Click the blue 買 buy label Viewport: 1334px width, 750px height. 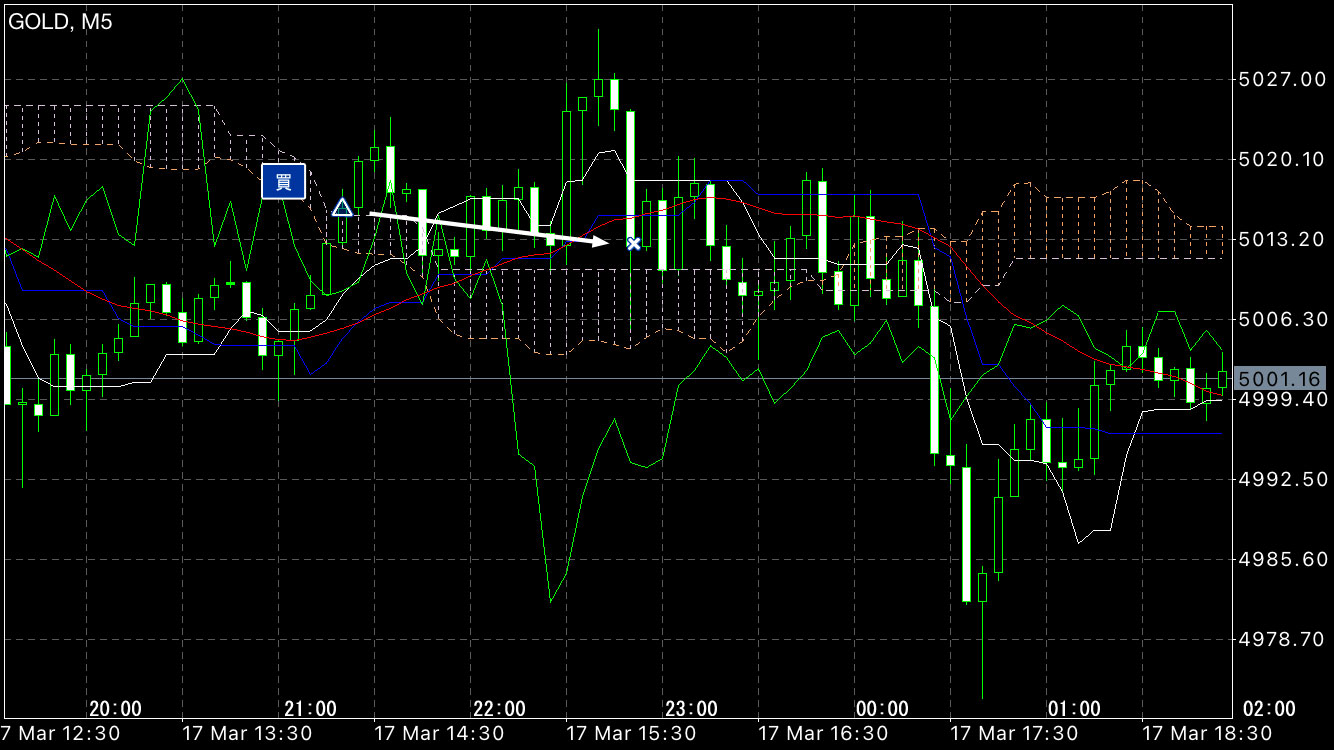(x=283, y=181)
